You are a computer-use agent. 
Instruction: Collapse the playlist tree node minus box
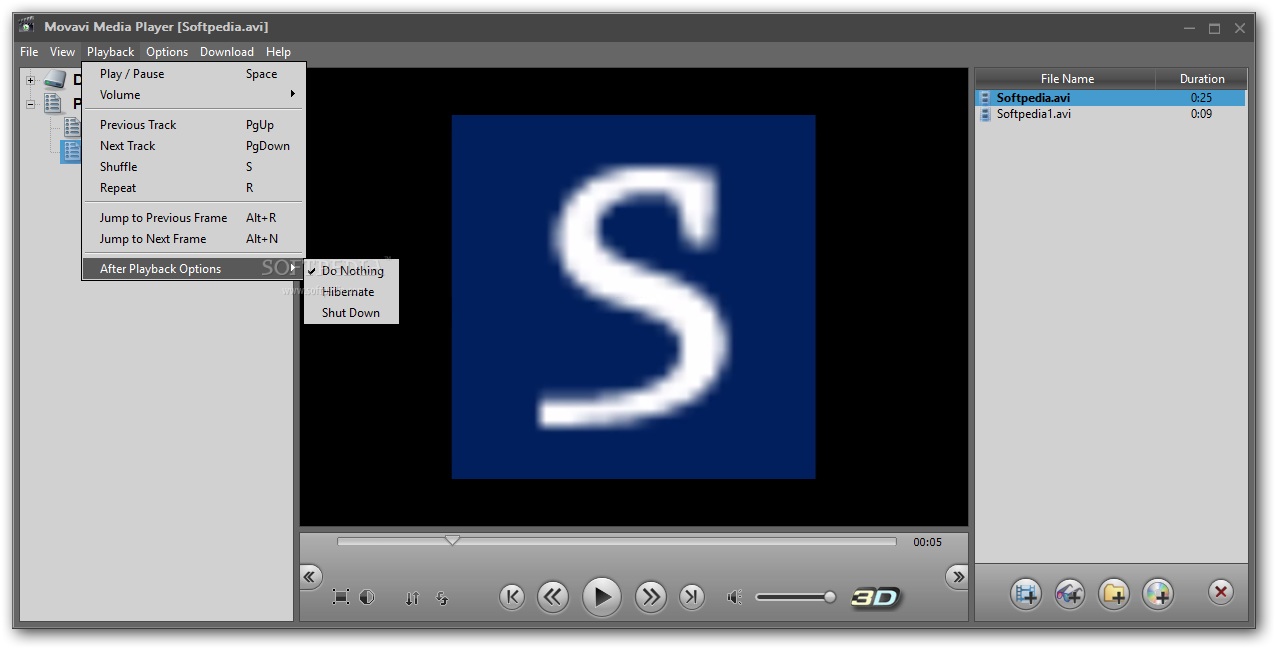(31, 103)
